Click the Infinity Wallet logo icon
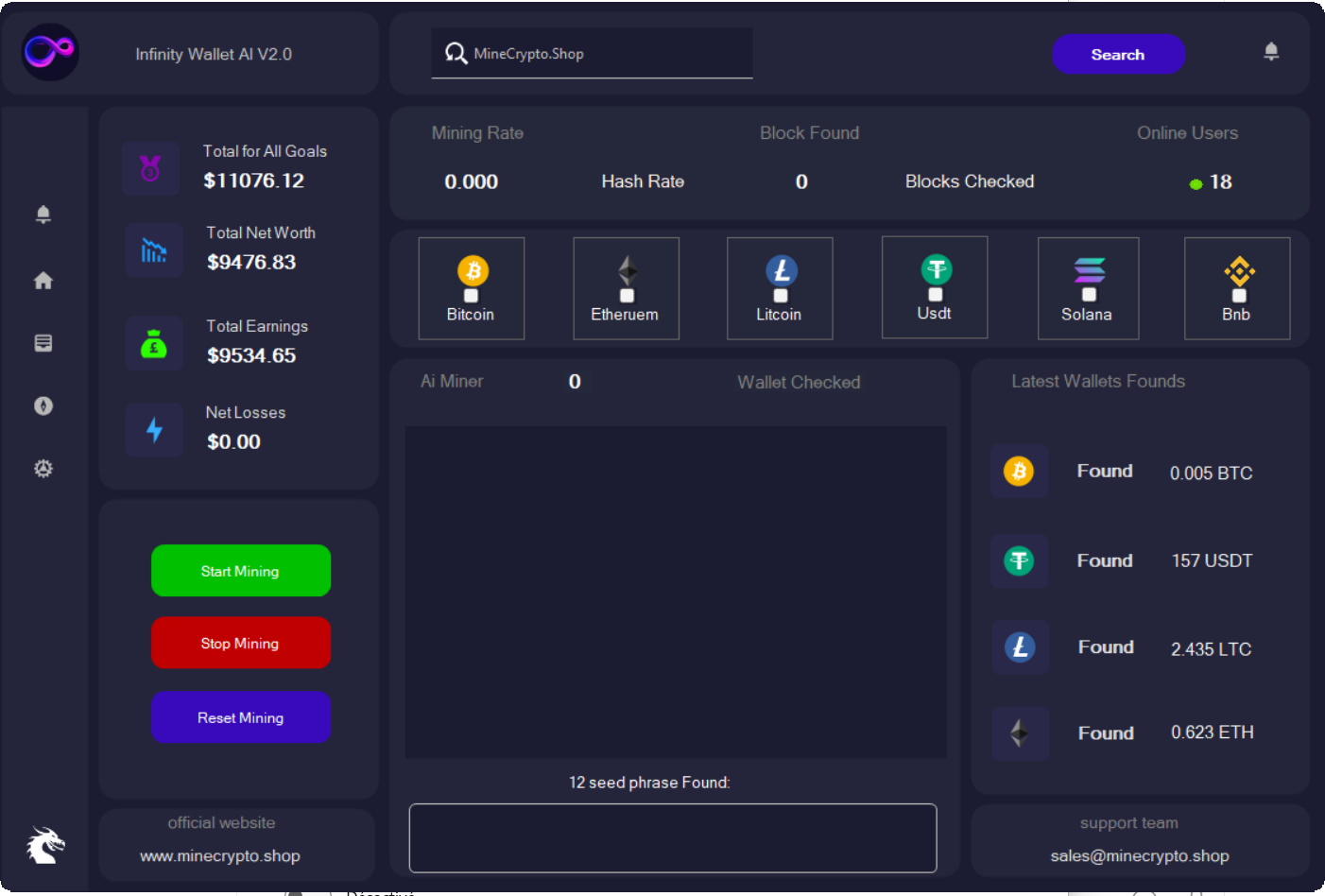The image size is (1325, 896). click(x=50, y=52)
